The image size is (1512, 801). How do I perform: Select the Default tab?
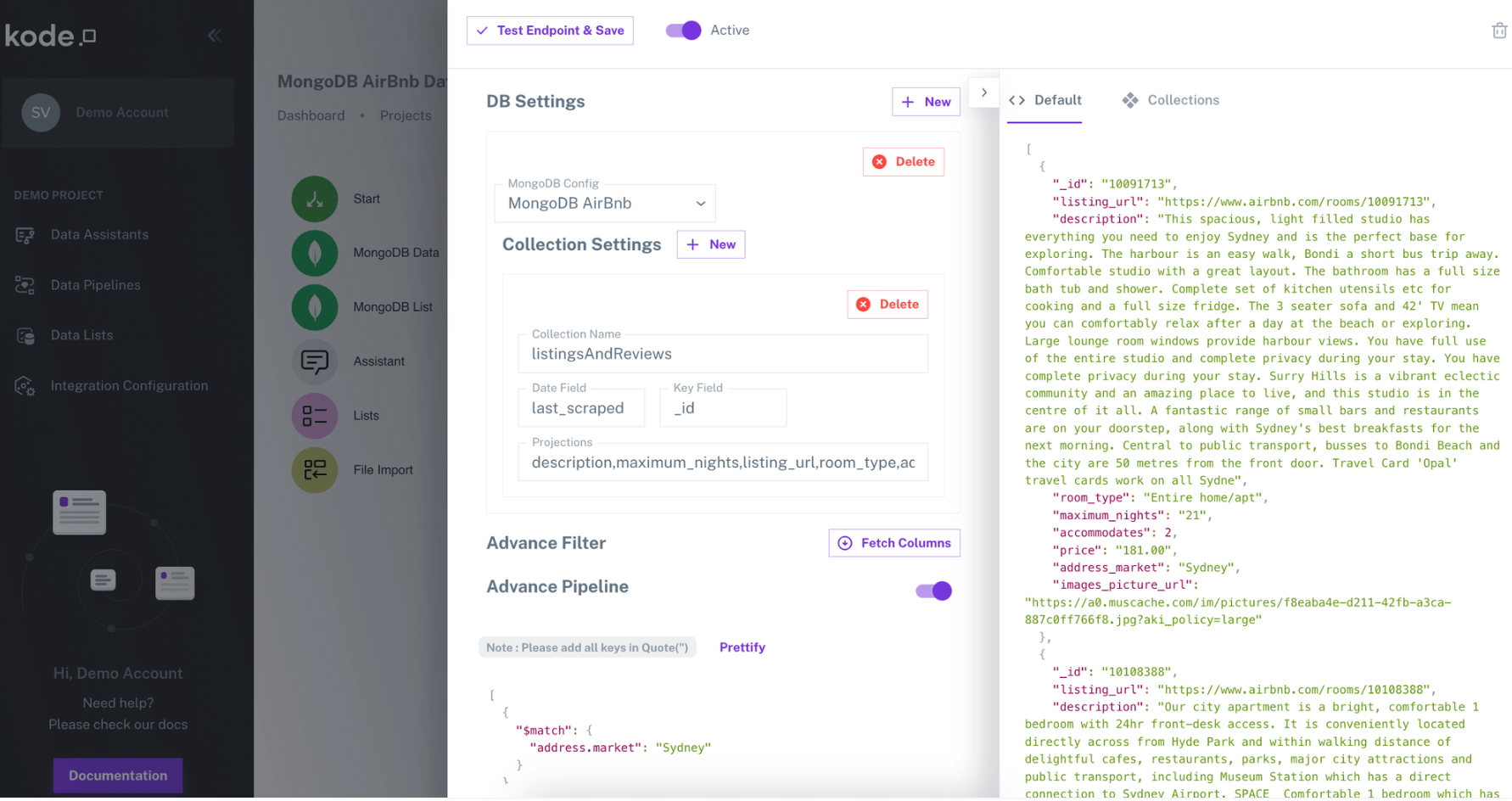tap(1045, 100)
